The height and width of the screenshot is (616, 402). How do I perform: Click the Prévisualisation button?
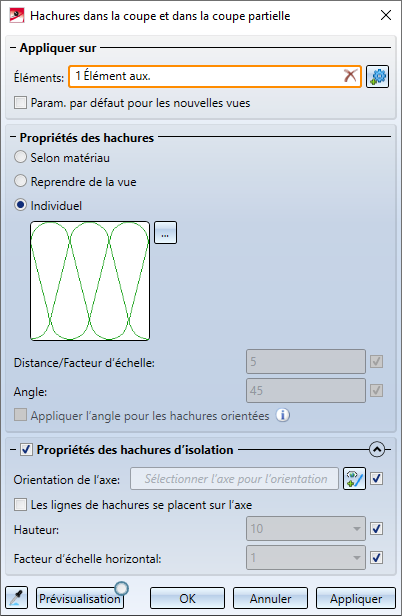(80, 598)
